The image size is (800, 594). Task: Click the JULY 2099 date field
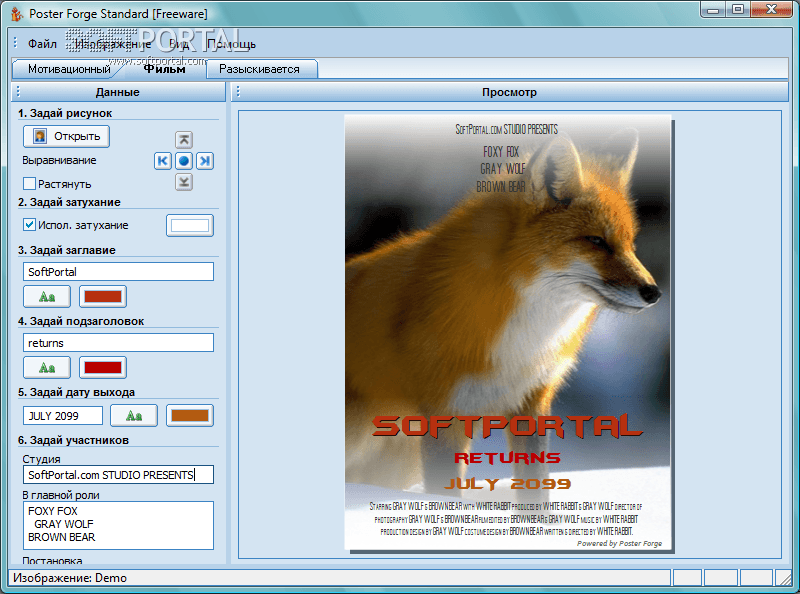coord(63,415)
